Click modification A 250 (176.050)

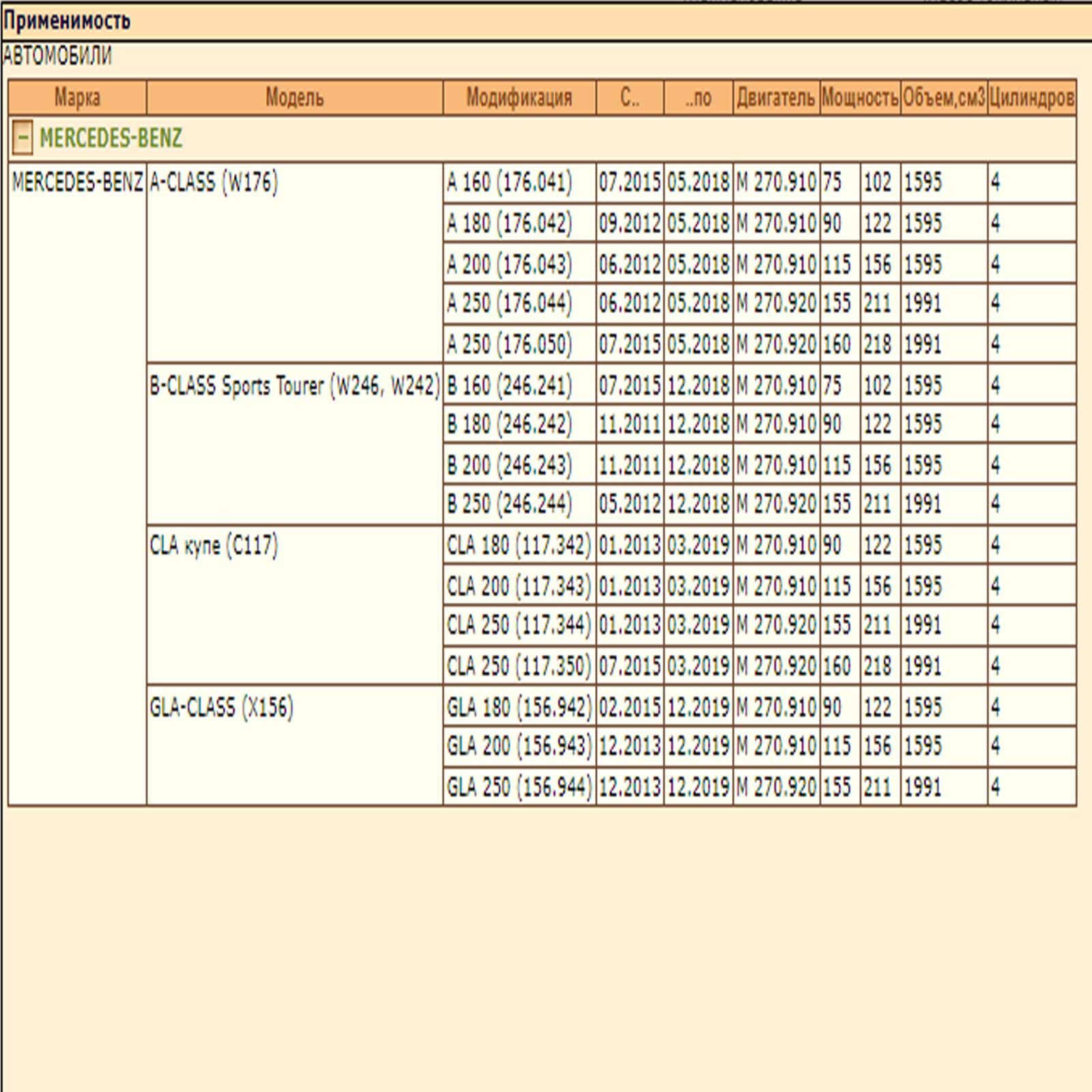click(x=509, y=344)
